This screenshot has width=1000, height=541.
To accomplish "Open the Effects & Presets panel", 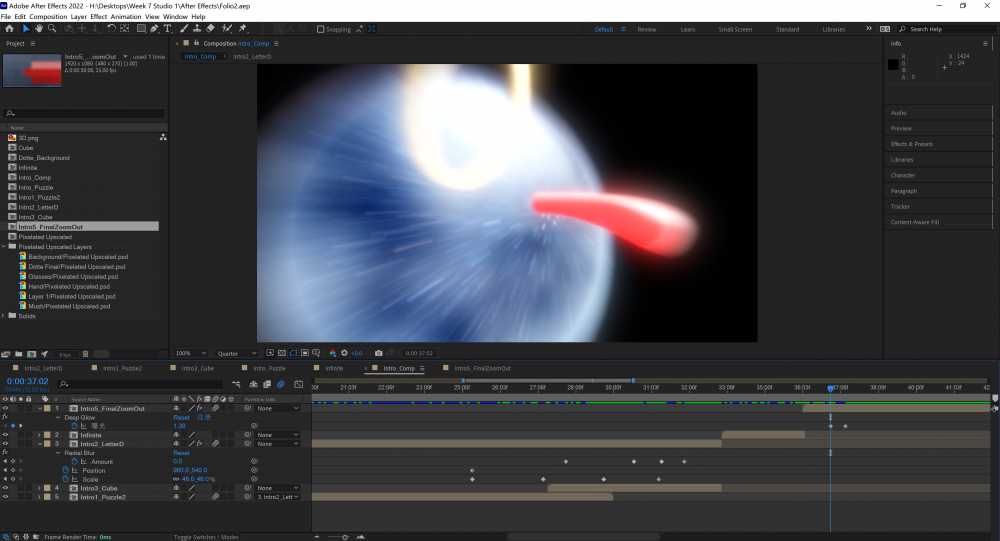I will [x=911, y=144].
